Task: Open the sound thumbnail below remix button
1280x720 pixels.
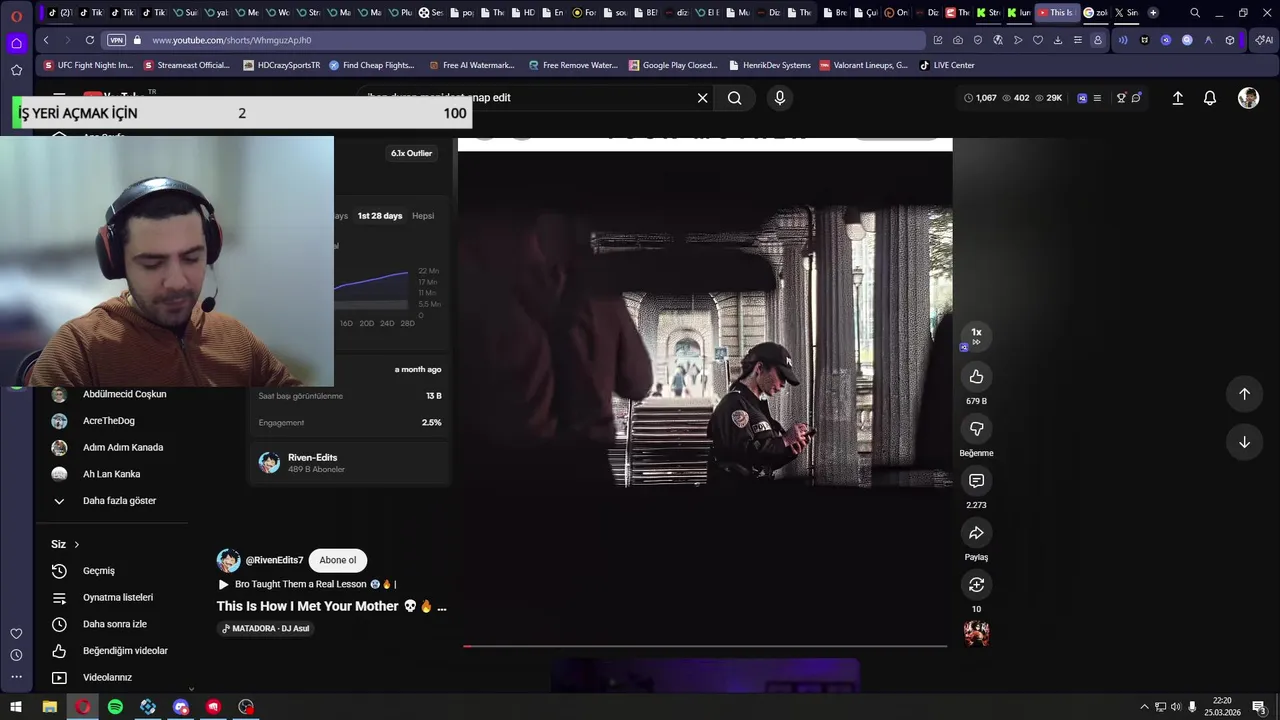Action: click(x=976, y=633)
